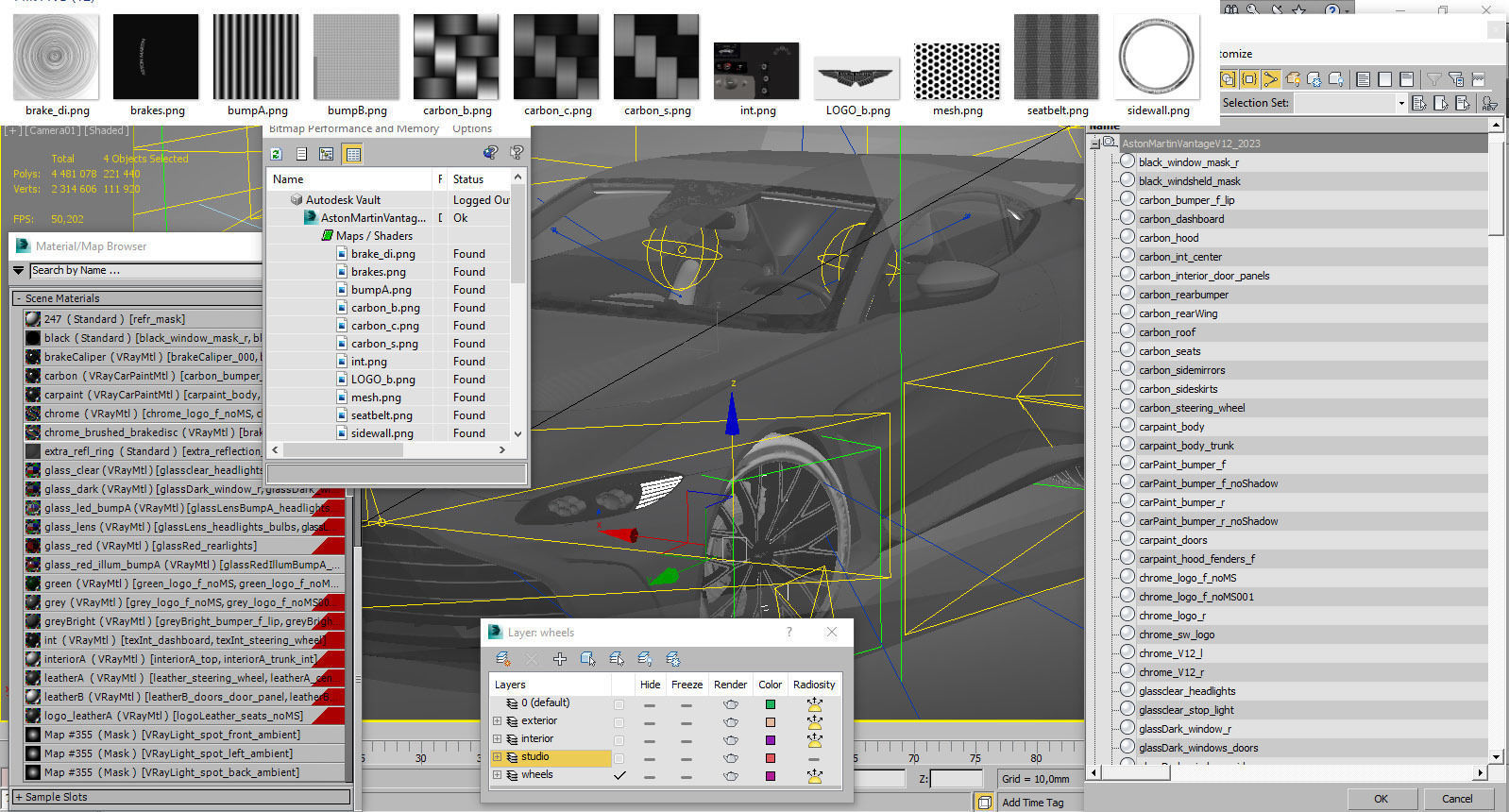Click Refresh icon in asset tracking toolbar

[276, 154]
